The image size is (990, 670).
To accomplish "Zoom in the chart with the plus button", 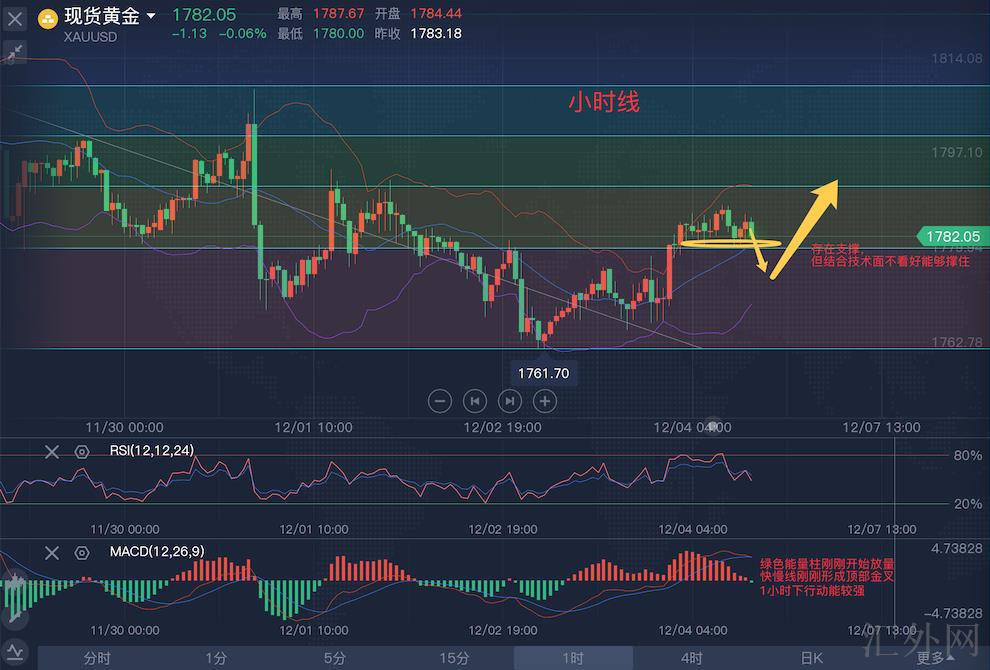I will tap(544, 401).
